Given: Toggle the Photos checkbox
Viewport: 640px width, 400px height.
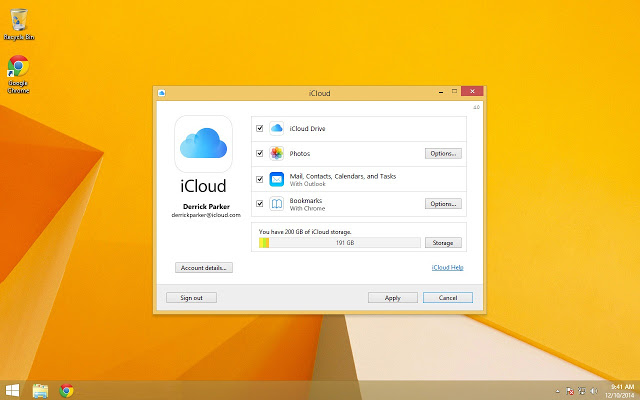Looking at the screenshot, I should pos(260,153).
